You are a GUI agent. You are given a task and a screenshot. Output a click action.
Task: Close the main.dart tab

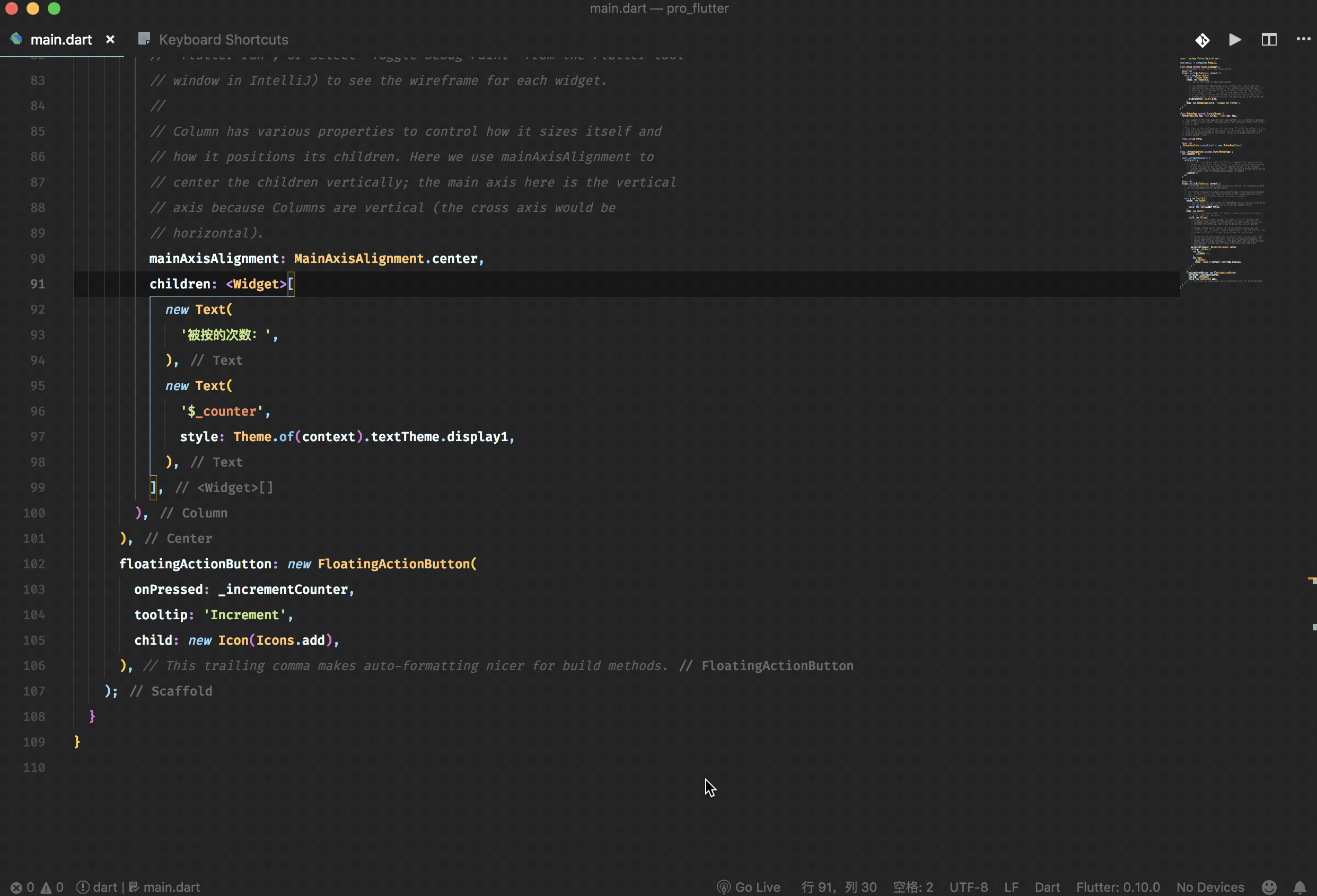tap(110, 40)
